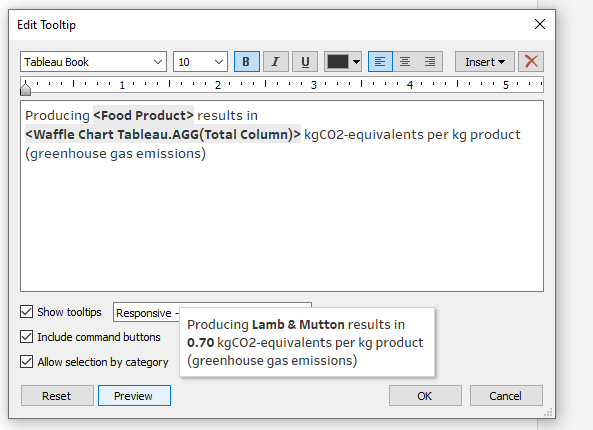This screenshot has width=593, height=430.
Task: Toggle Include command buttons checkbox
Action: click(26, 337)
